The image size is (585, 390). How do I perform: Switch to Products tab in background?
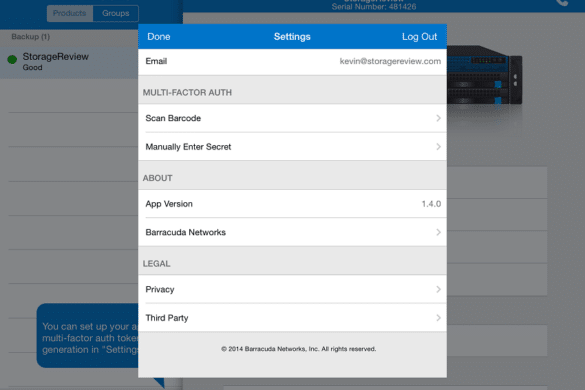[70, 13]
